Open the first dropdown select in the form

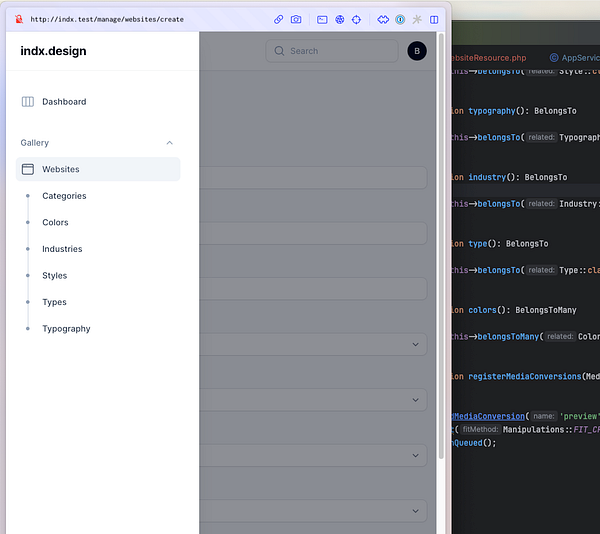416,344
